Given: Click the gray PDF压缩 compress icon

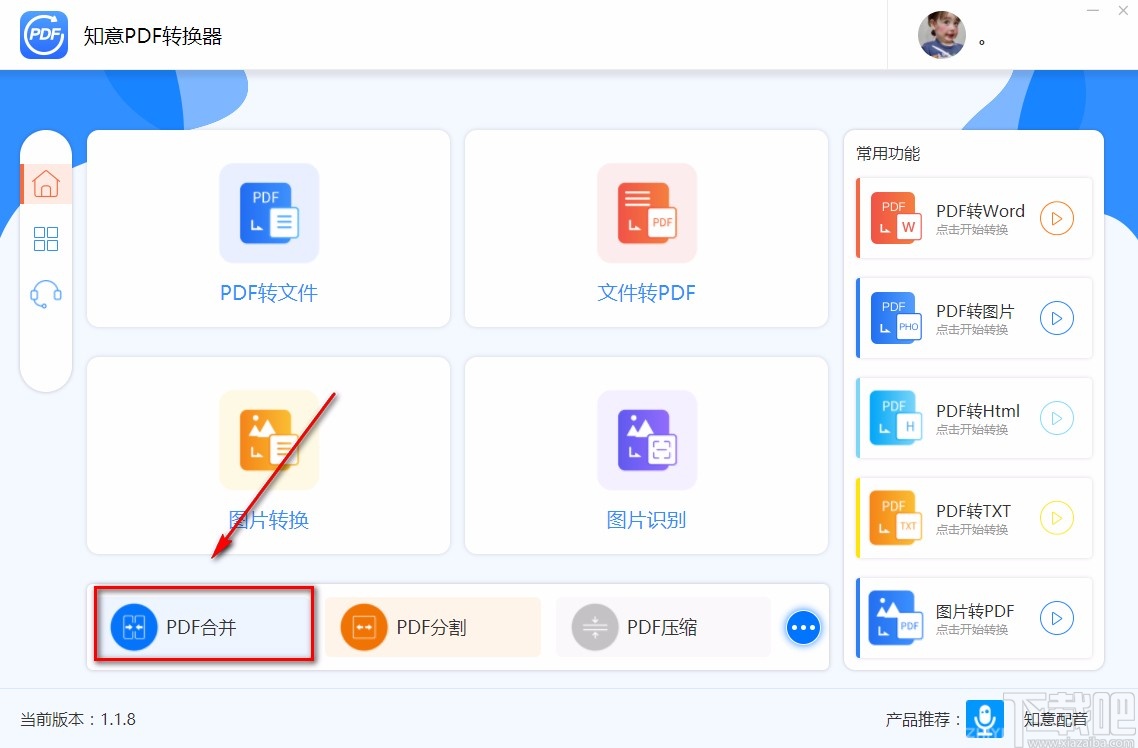Looking at the screenshot, I should point(594,627).
